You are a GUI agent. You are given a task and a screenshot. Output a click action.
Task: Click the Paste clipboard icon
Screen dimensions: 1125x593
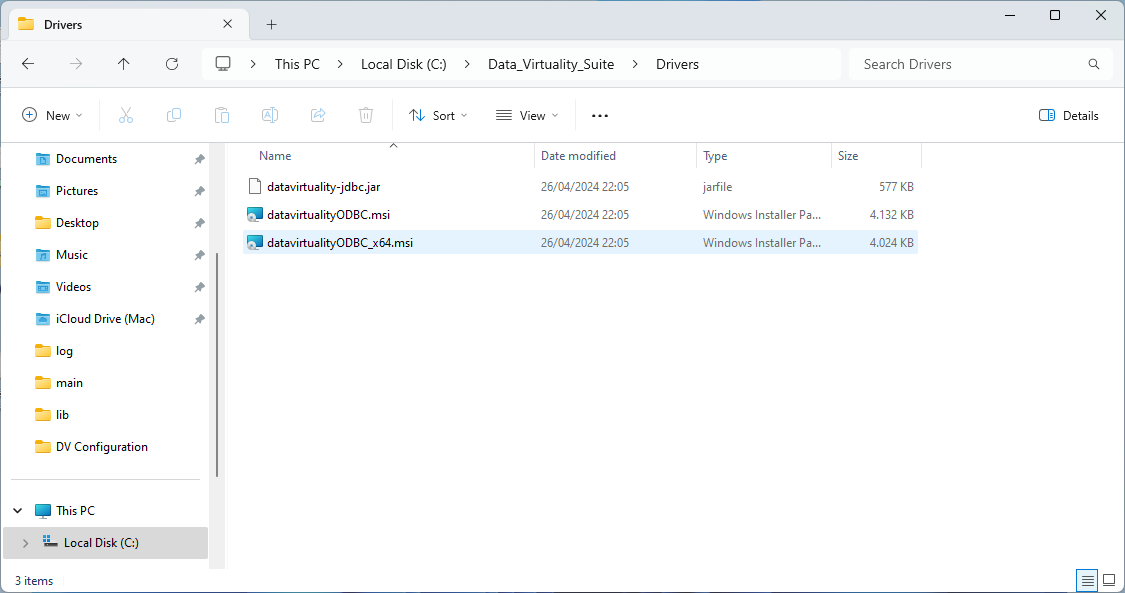(x=222, y=116)
